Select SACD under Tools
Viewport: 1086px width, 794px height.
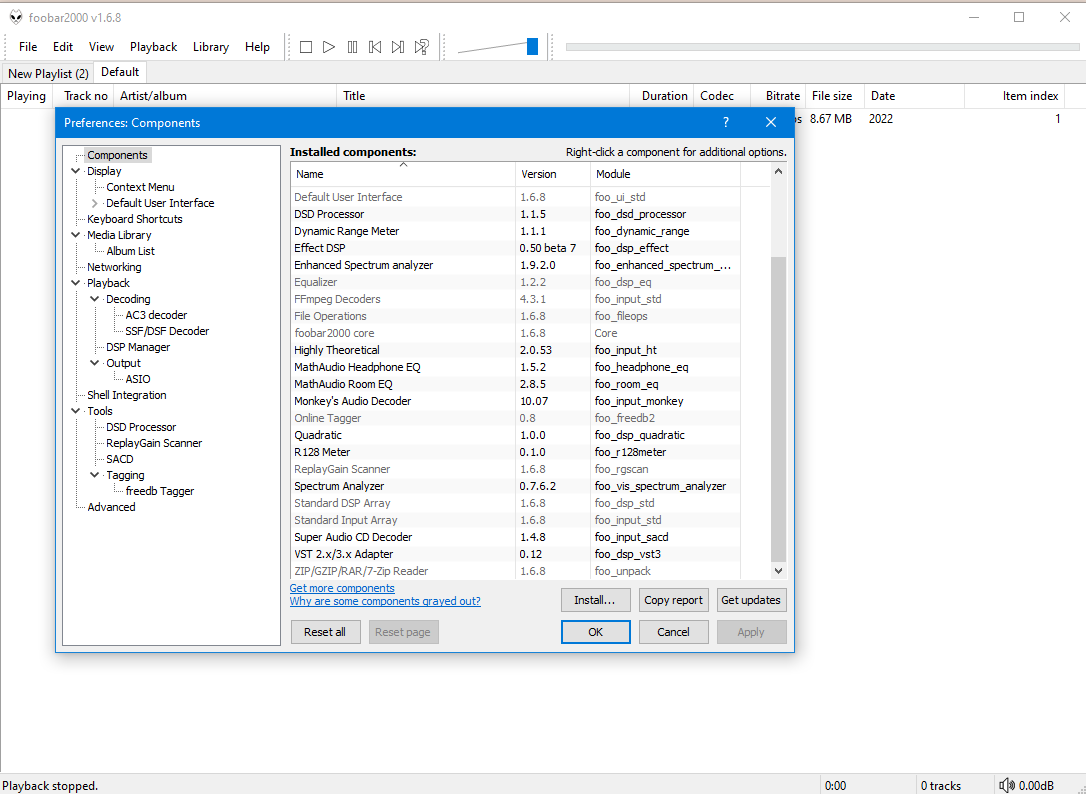[119, 459]
